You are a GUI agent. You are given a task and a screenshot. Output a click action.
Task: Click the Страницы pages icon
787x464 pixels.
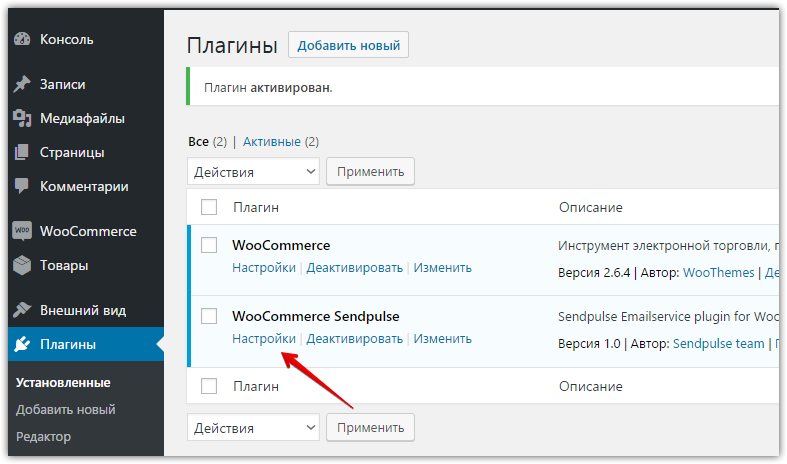point(22,152)
